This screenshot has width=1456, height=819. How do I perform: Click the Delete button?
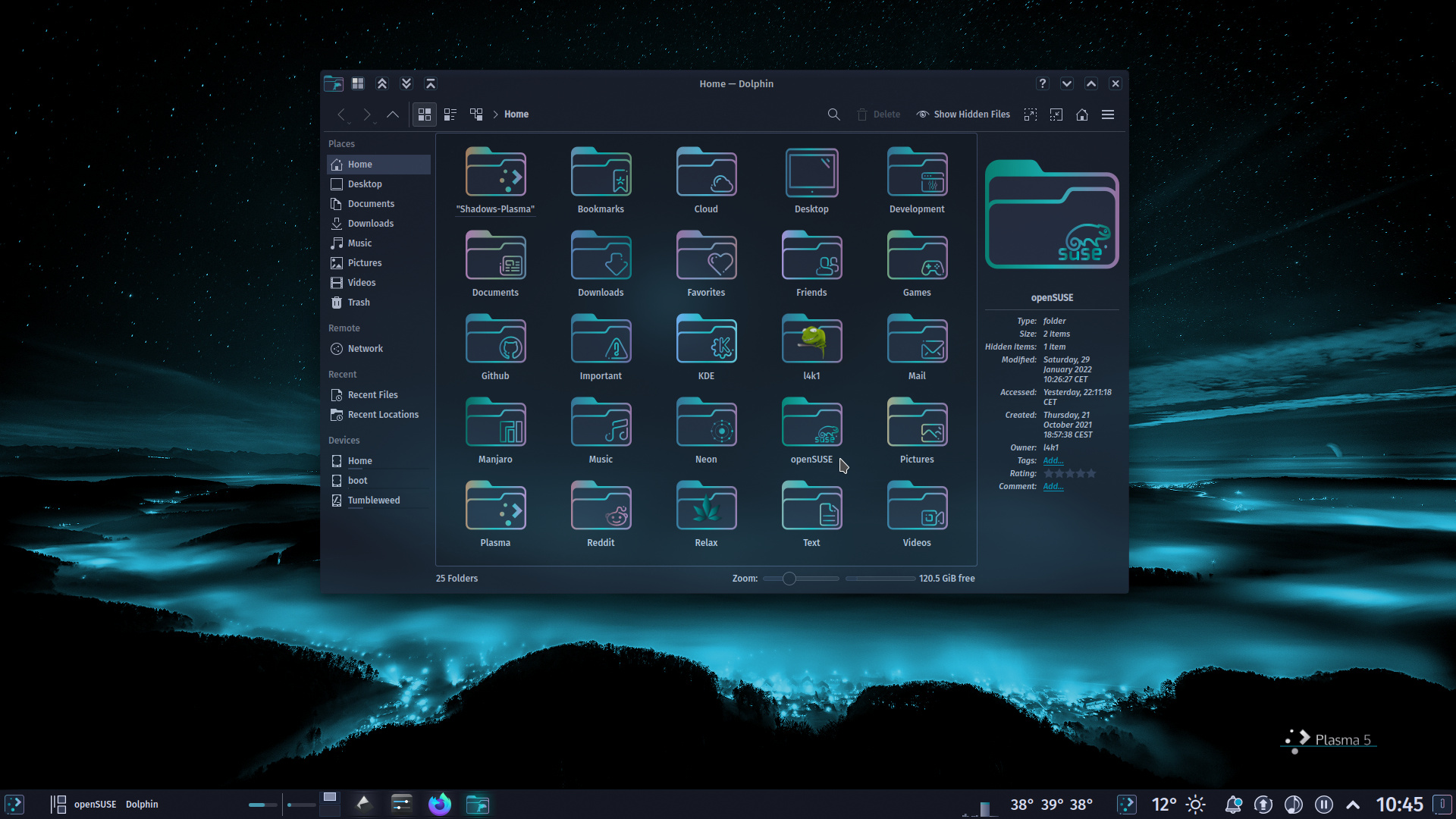point(878,115)
